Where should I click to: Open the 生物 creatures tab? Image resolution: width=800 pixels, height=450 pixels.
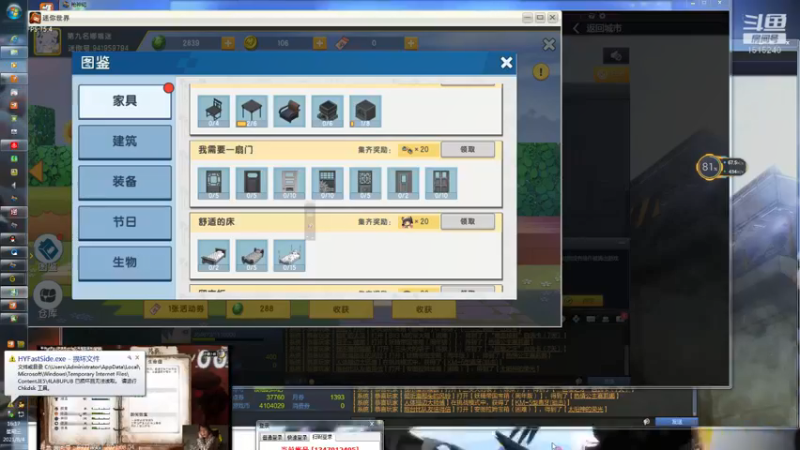125,262
